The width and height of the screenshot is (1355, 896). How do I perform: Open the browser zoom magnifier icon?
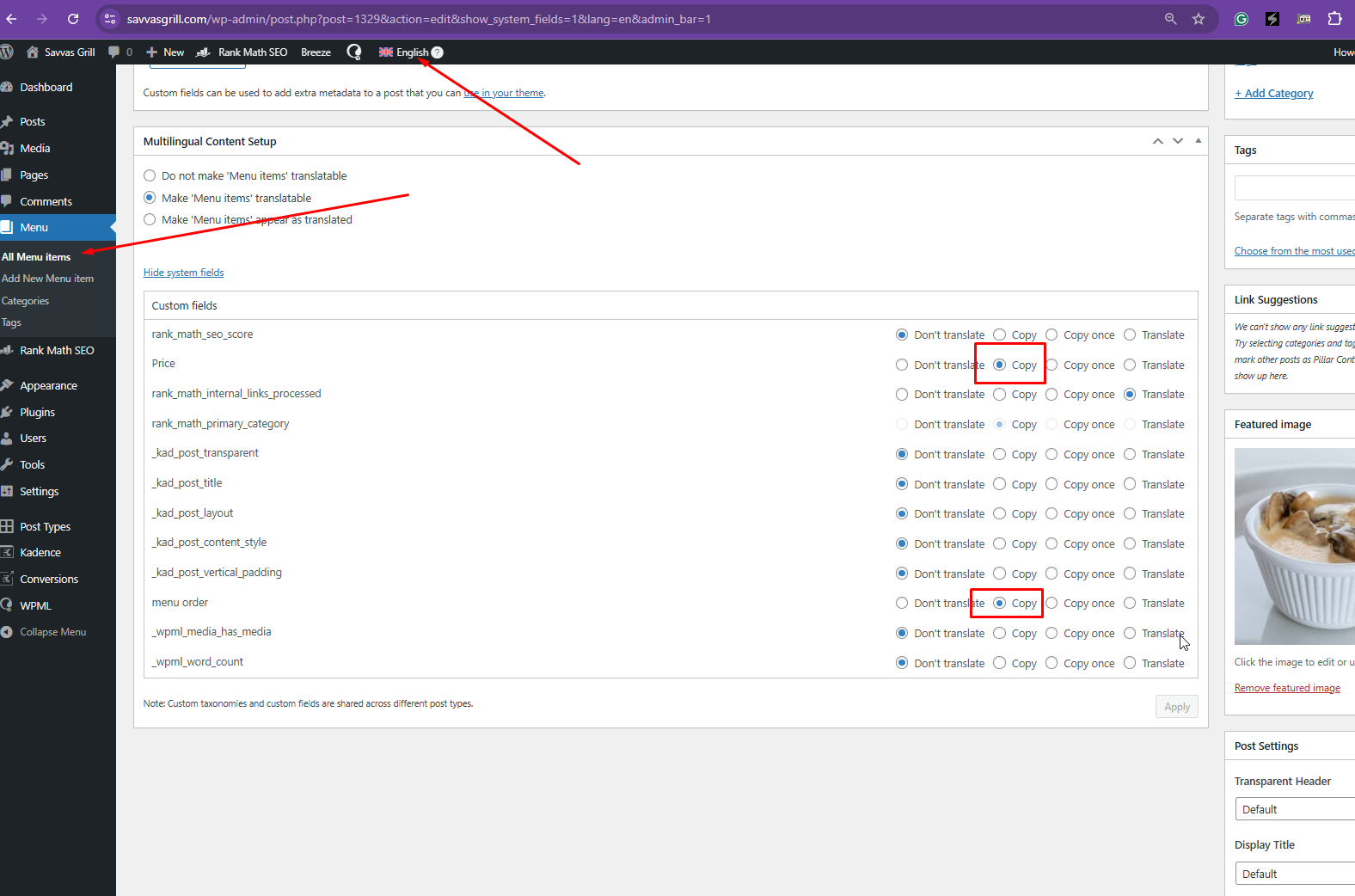(1170, 19)
